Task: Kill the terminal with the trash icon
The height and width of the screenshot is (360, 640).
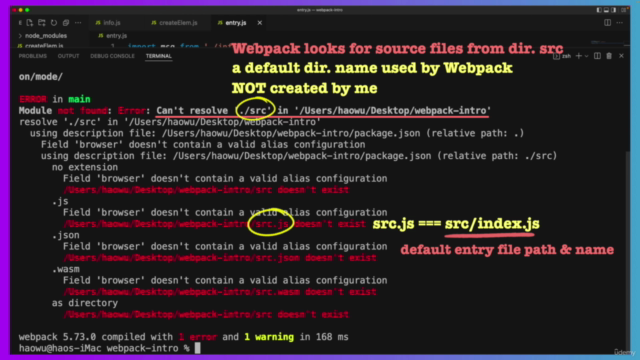Action: click(609, 56)
